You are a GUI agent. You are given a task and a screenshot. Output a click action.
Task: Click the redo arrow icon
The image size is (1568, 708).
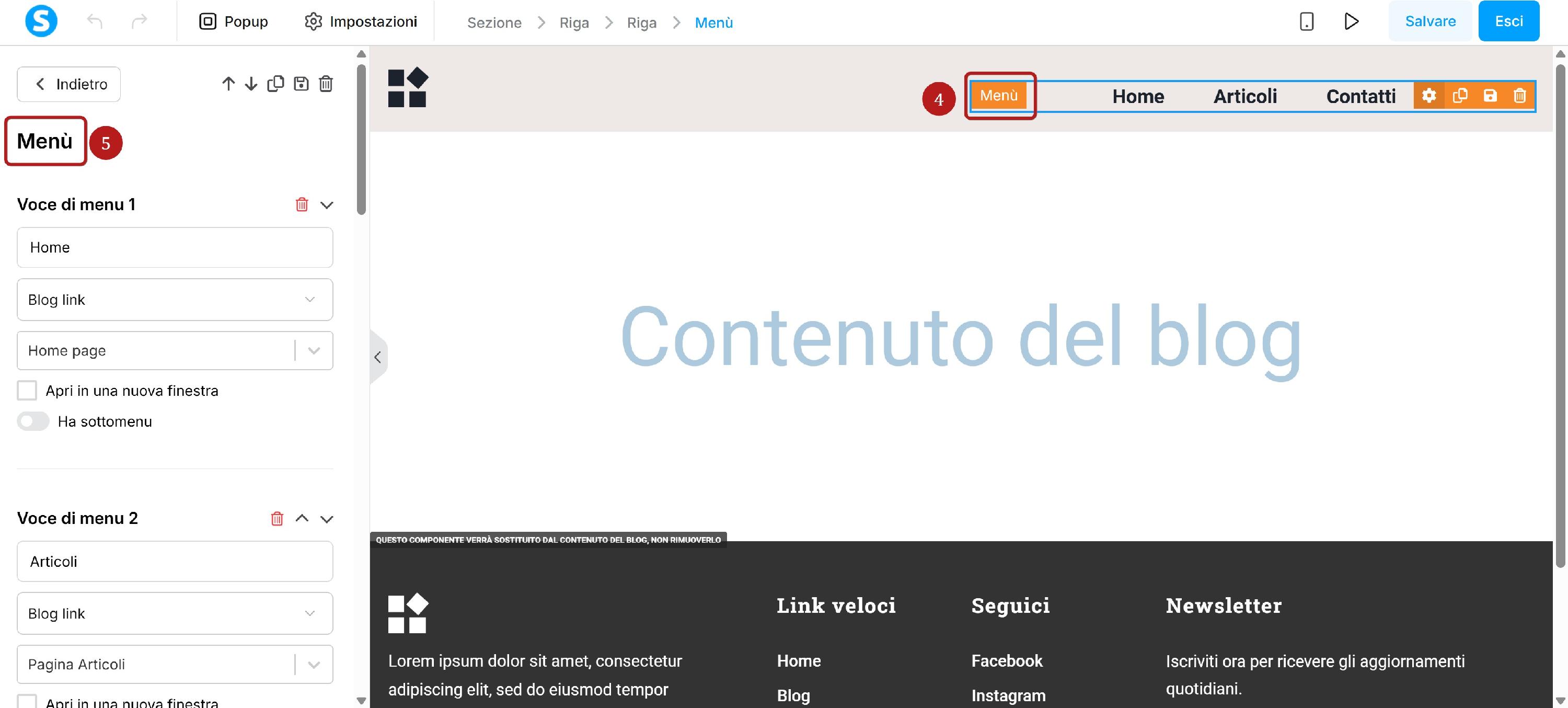tap(140, 22)
